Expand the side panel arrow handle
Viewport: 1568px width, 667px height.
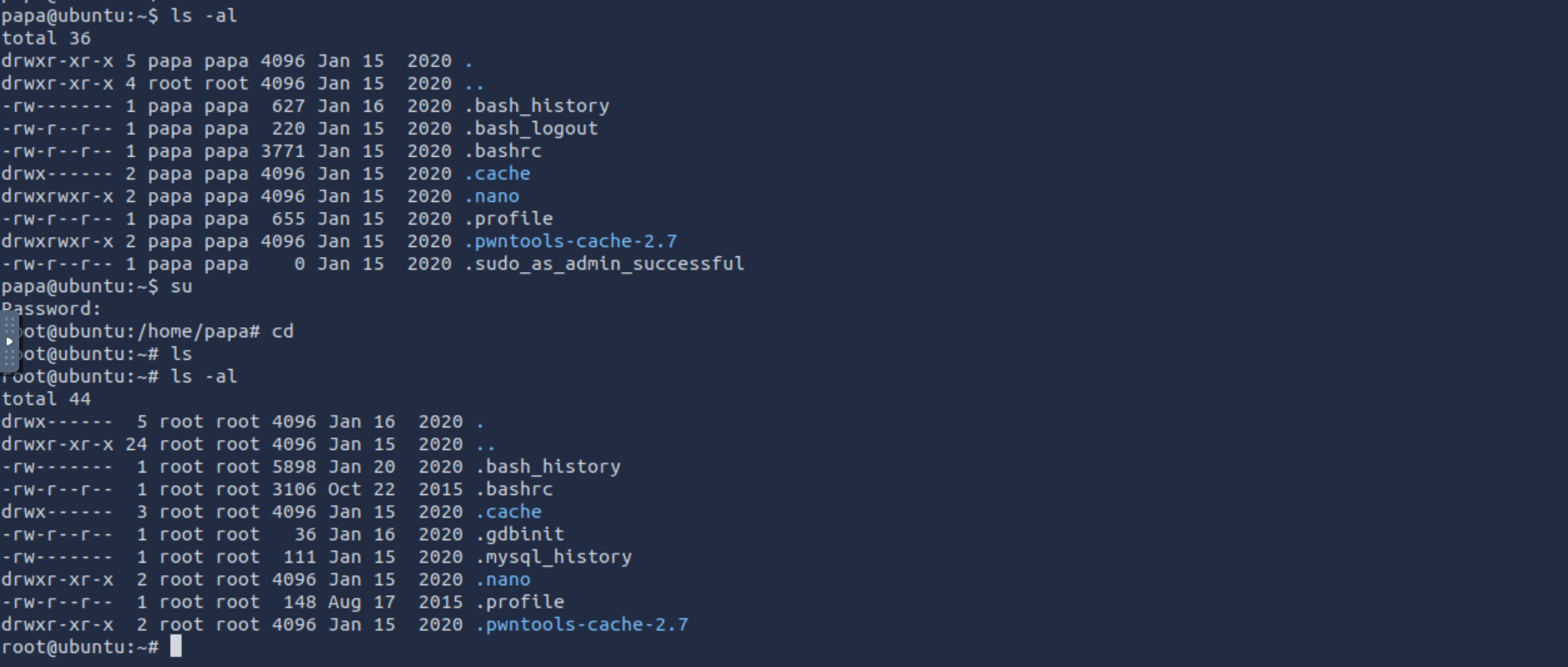coord(9,341)
